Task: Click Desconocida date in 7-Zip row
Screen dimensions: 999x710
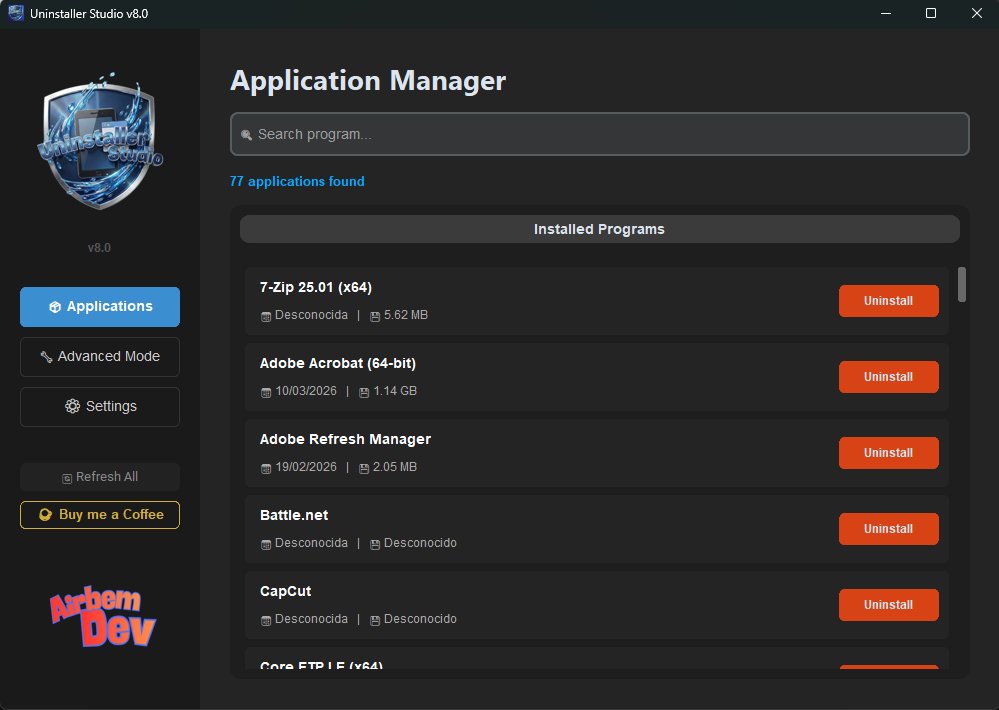Action: click(x=311, y=315)
